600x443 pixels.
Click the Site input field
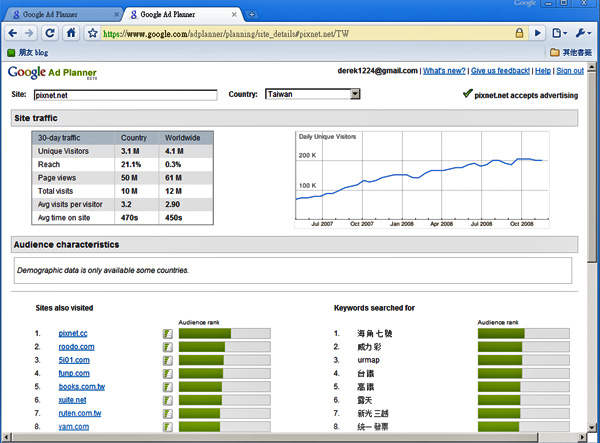click(126, 95)
